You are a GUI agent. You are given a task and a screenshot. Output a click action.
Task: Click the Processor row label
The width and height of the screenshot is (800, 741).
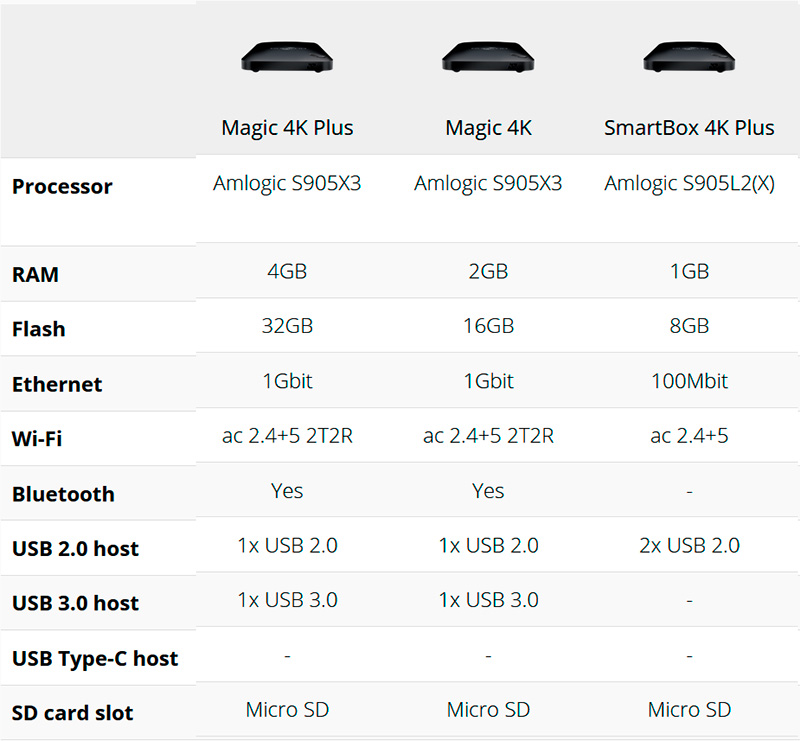pos(62,187)
